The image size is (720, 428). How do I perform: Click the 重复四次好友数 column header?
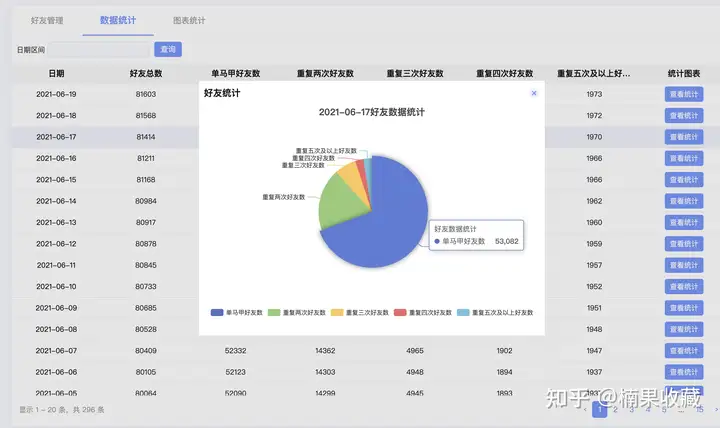(x=504, y=73)
